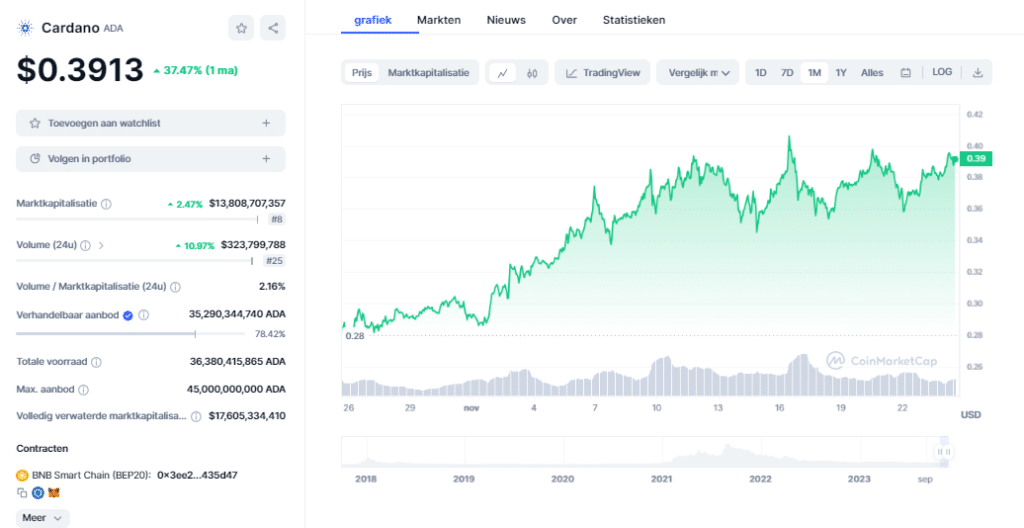
Task: Copy the BNB contract address icon
Action: 22,493
